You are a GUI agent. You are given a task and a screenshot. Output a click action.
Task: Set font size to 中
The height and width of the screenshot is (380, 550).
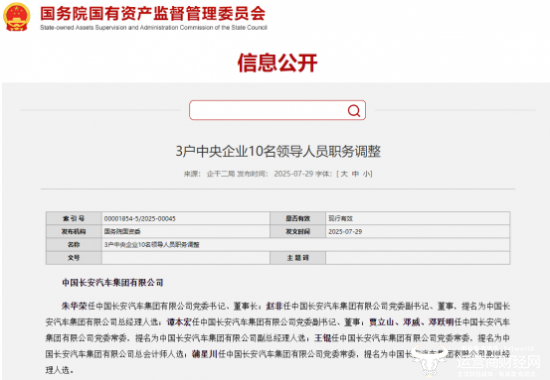[355, 174]
